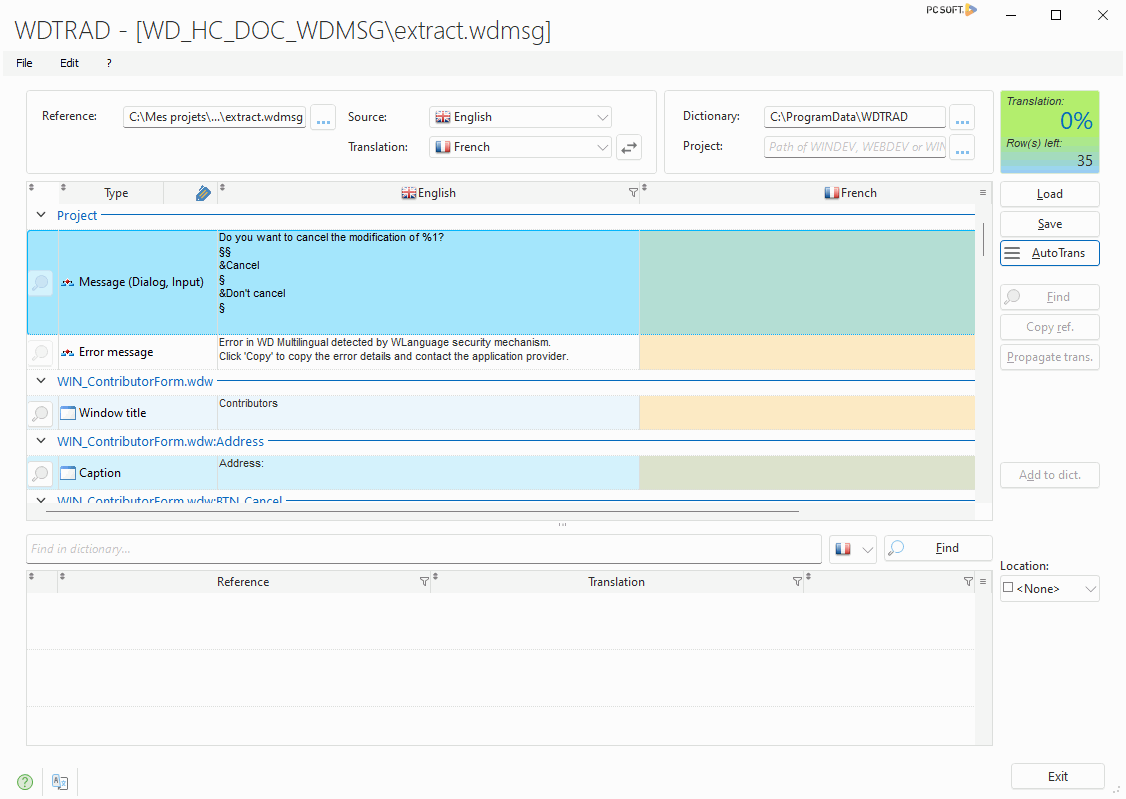Click the AutoTrans hamburger menu icon
Screen dimensions: 1126x799
1013,253
